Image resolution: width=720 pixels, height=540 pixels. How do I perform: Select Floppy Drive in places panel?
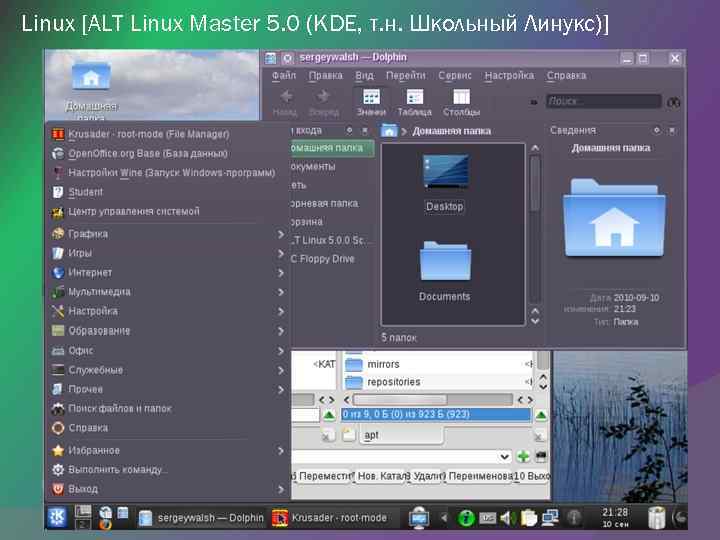pos(332,259)
